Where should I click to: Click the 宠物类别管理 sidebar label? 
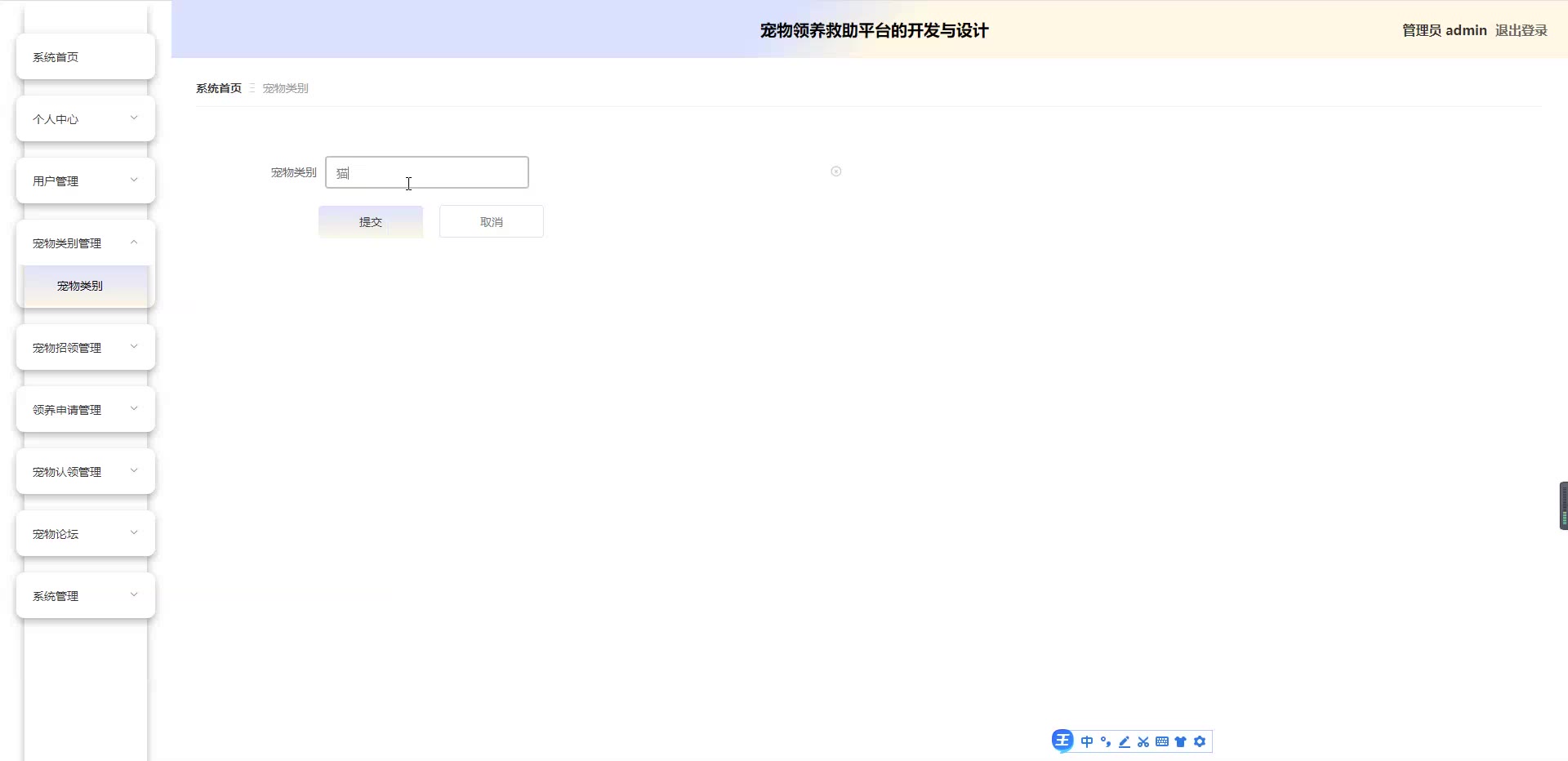67,243
